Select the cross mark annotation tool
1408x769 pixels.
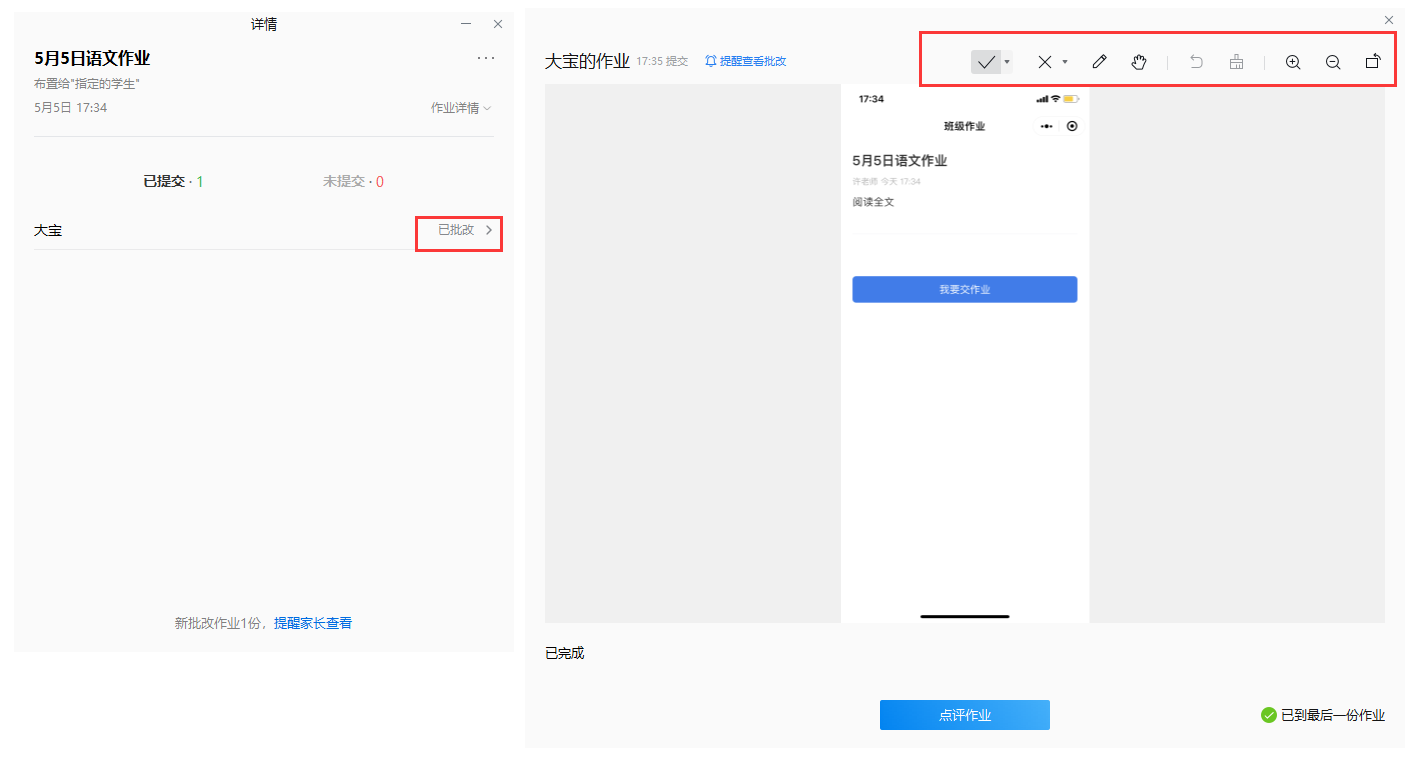coord(1044,62)
